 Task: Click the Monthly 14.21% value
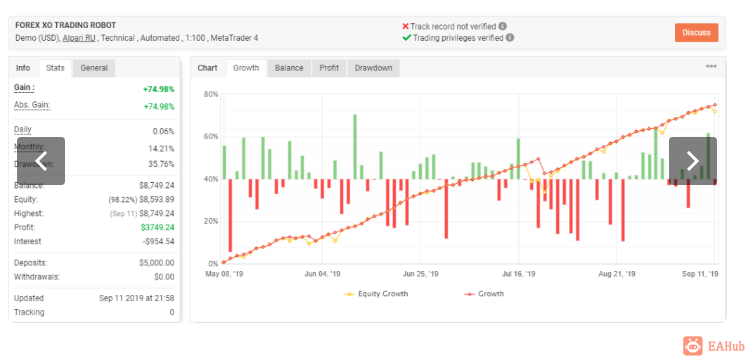point(162,149)
